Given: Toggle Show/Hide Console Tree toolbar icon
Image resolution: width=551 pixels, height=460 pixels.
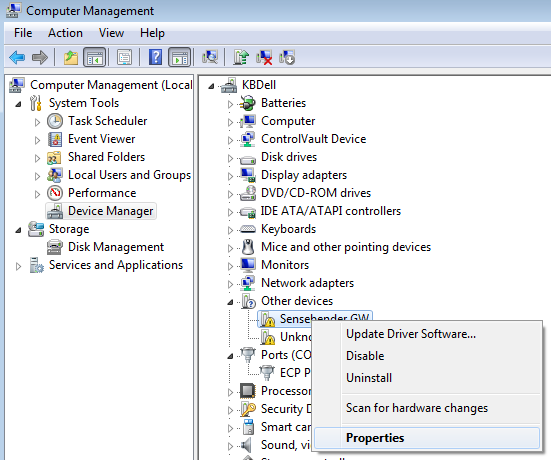Looking at the screenshot, I should click(94, 57).
